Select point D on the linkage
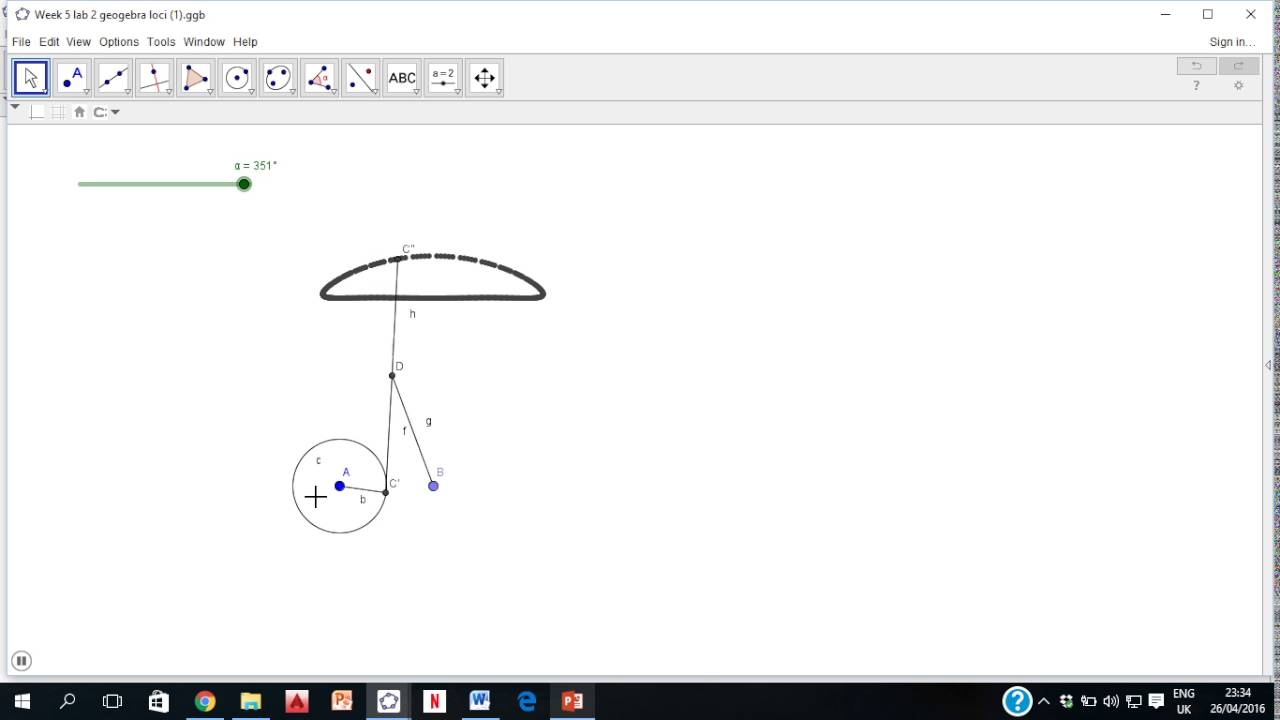This screenshot has height=720, width=1280. (392, 376)
